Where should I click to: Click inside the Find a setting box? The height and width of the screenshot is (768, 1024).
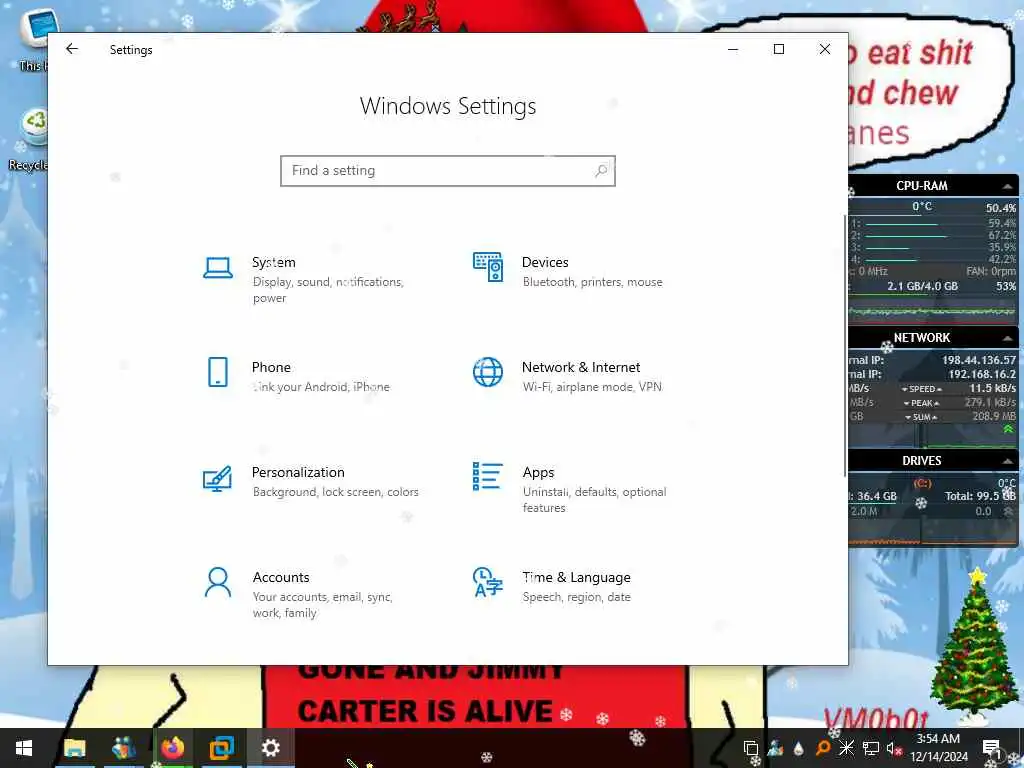pos(448,171)
